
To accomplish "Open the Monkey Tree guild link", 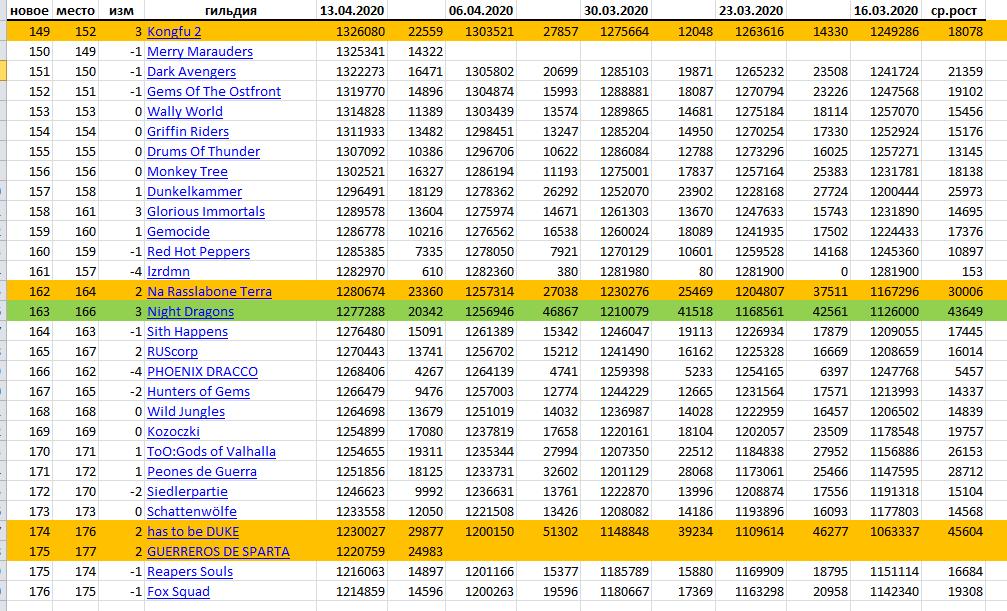I will pyautogui.click(x=188, y=172).
